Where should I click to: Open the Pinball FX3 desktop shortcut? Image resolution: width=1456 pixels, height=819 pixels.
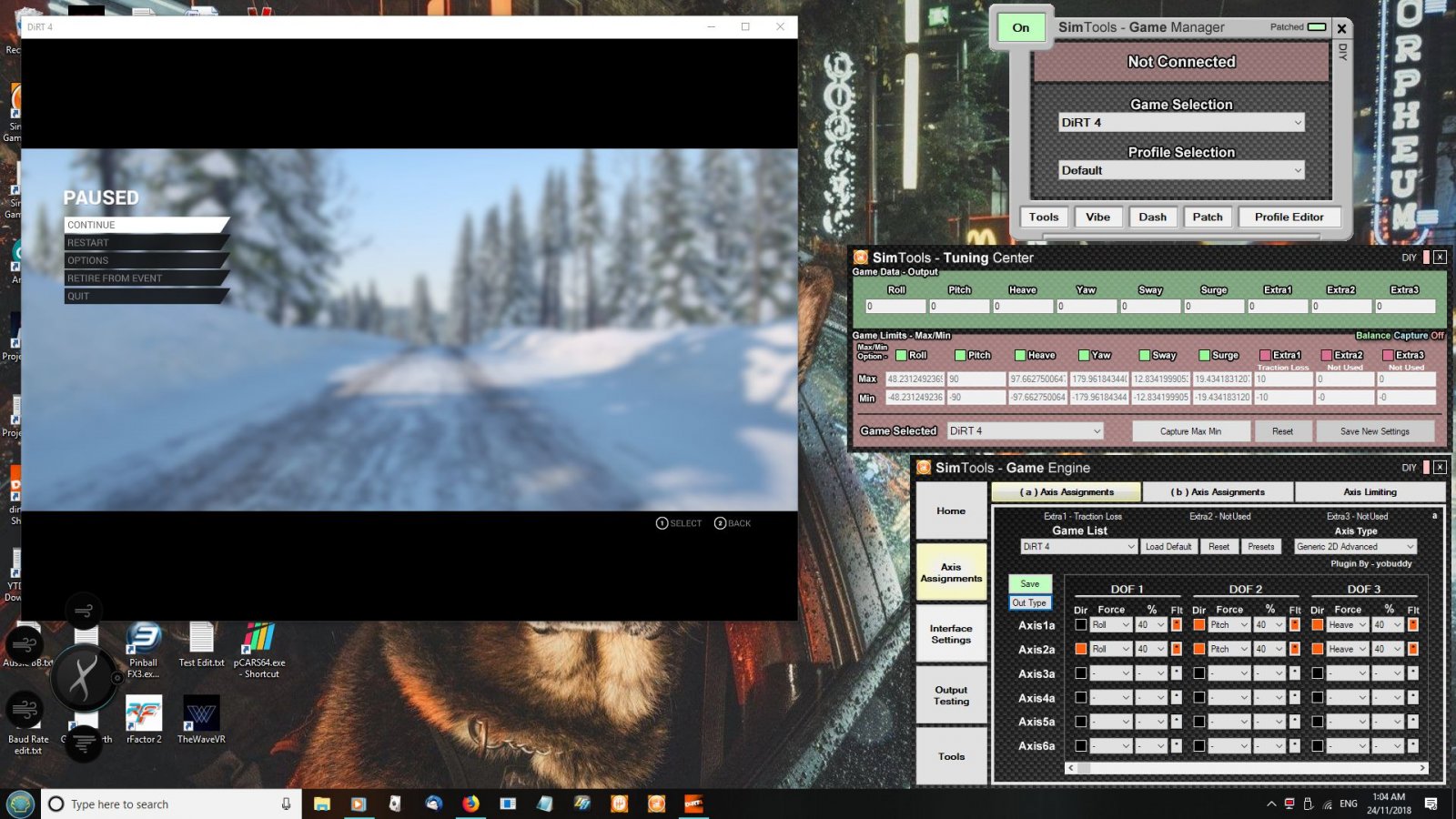tap(143, 639)
